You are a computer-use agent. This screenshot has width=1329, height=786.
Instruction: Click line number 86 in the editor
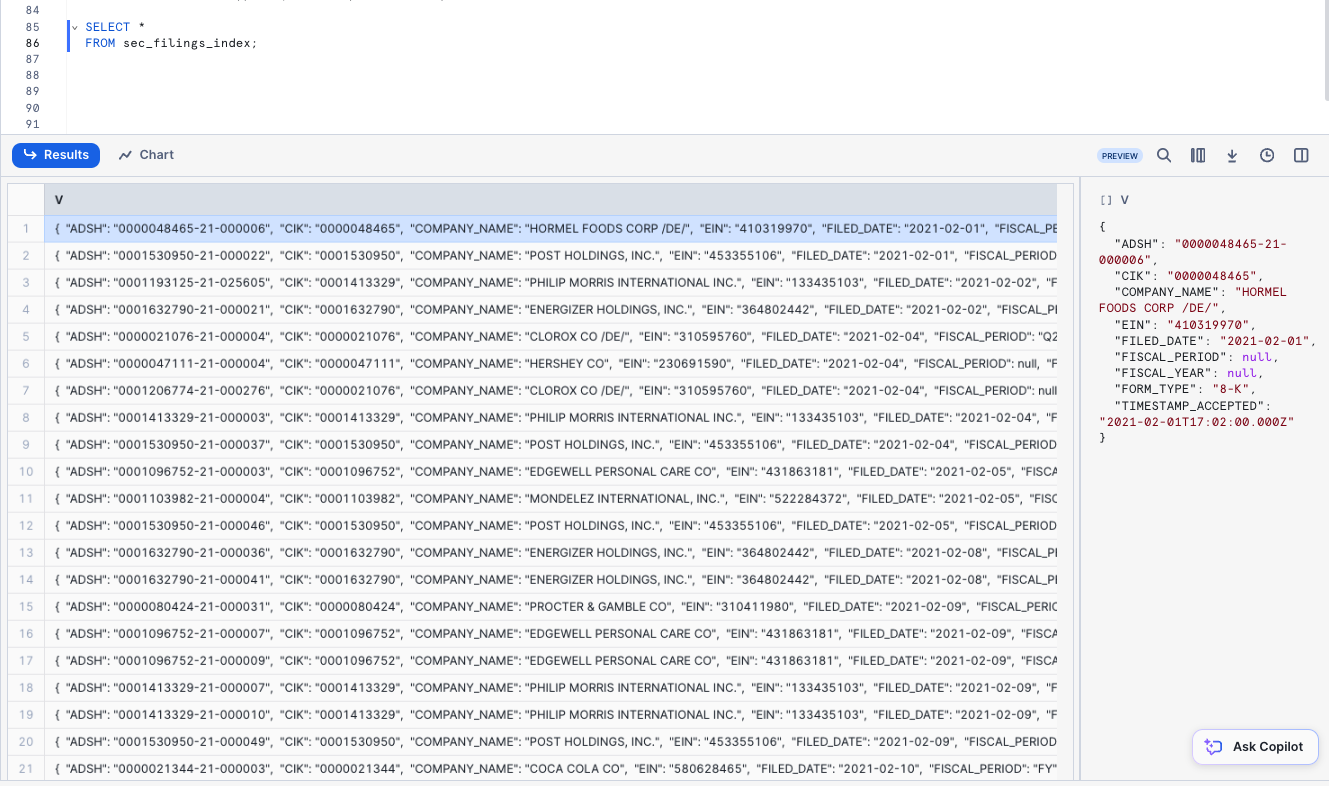coord(33,43)
